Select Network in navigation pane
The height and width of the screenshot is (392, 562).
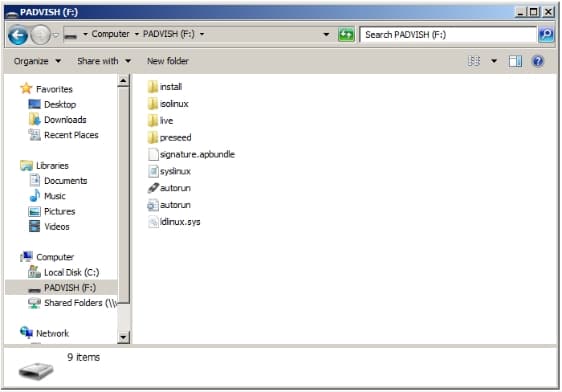pyautogui.click(x=53, y=334)
